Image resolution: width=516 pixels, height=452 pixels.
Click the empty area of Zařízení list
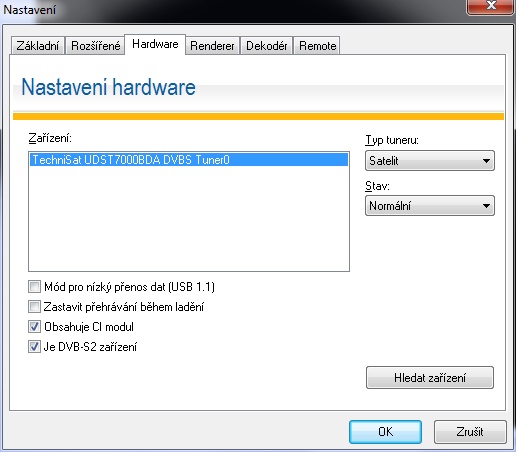[189, 218]
